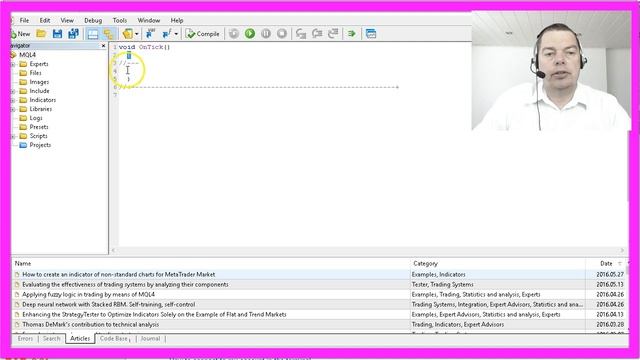Open 'Applying fuzzy logic in trading' article
The image size is (640, 360).
click(x=89, y=295)
